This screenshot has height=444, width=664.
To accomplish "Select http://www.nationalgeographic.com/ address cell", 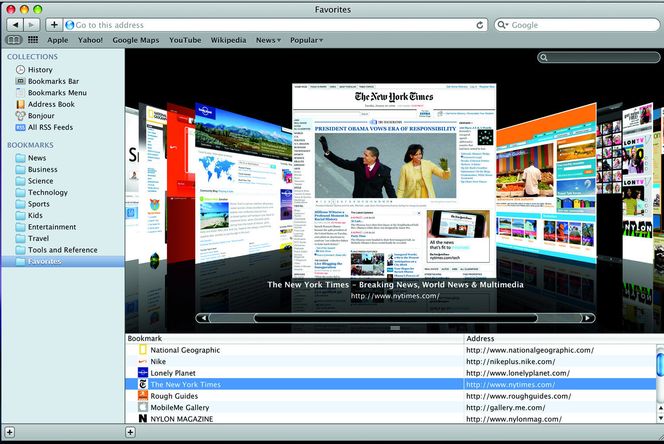I will coord(530,350).
